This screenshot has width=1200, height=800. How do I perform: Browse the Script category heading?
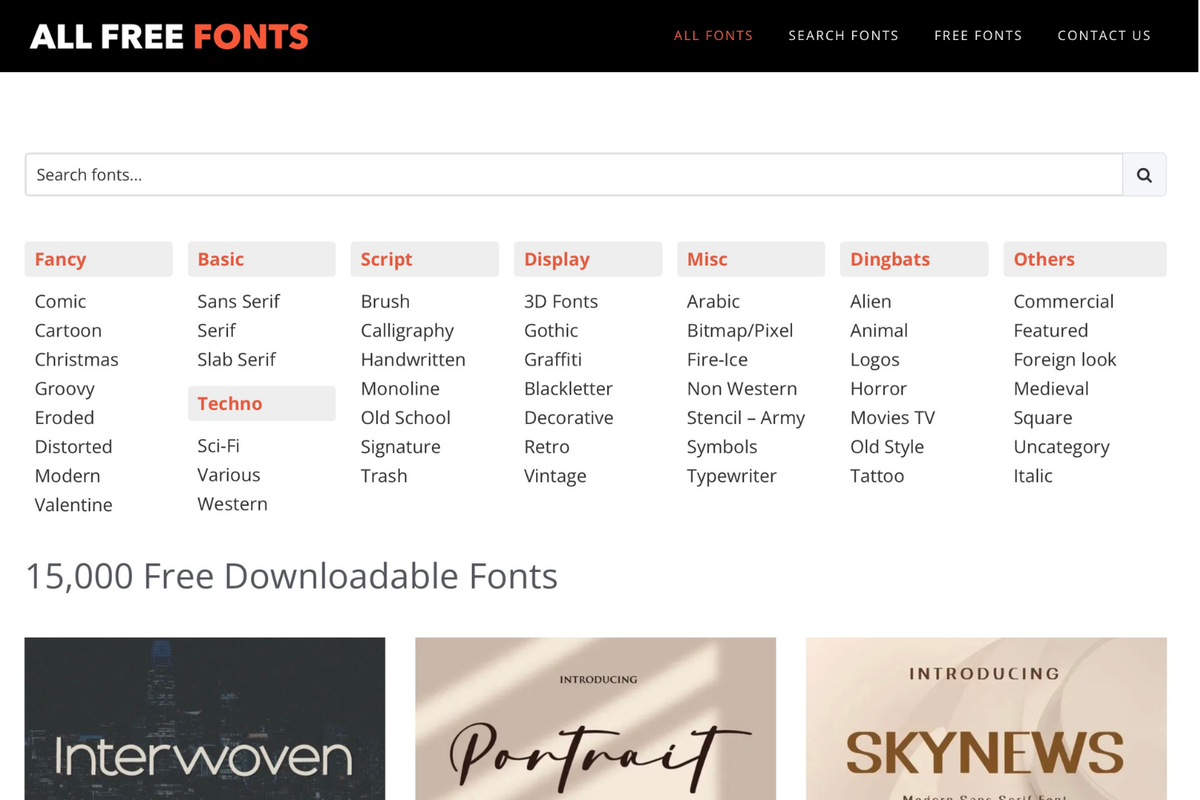[386, 259]
